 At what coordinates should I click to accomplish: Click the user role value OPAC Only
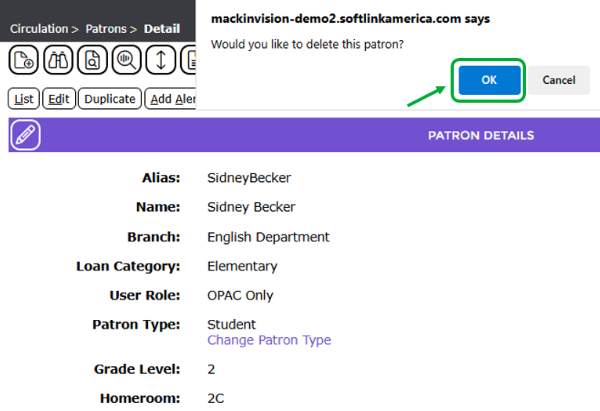pos(240,295)
